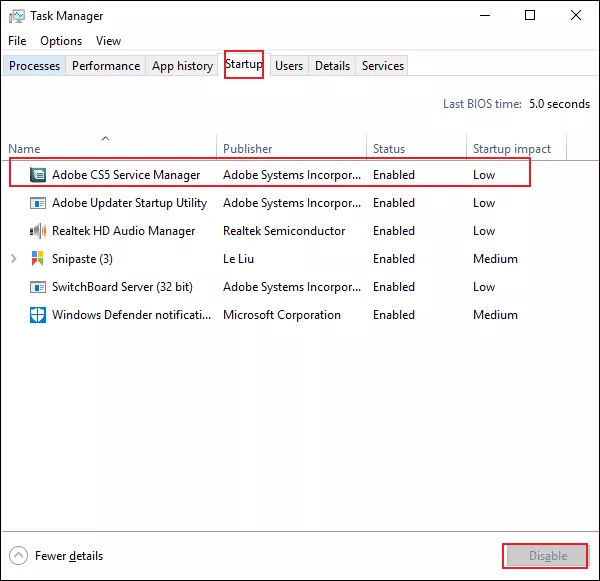Open the File menu
Image resolution: width=600 pixels, height=581 pixels.
pos(17,41)
